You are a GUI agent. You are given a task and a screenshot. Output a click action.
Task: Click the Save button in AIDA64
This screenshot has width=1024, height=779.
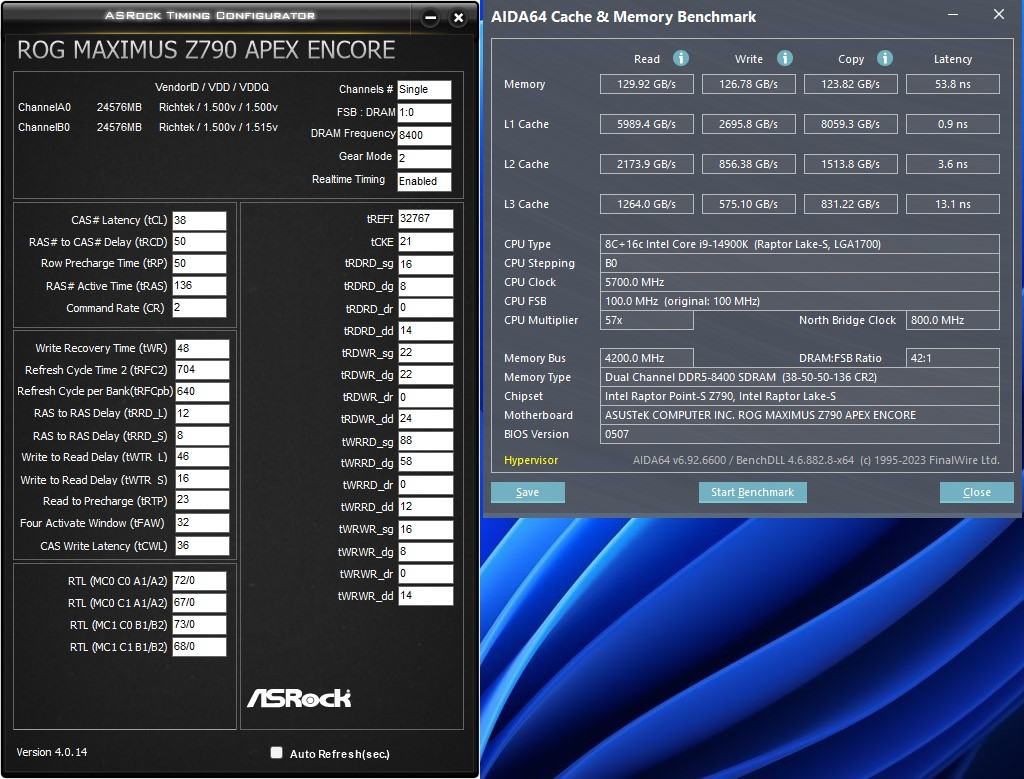click(x=528, y=492)
